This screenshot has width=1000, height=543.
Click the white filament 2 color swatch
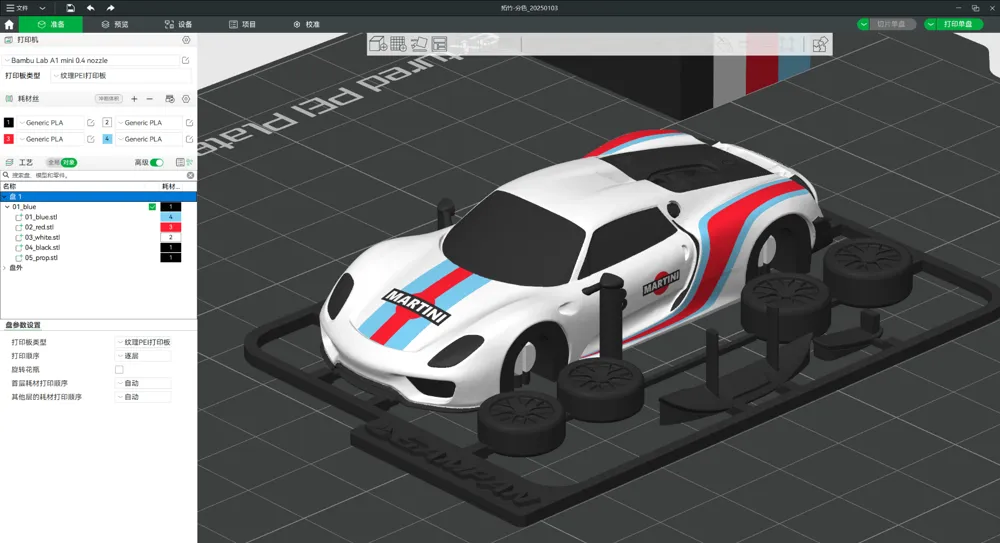[x=107, y=123]
